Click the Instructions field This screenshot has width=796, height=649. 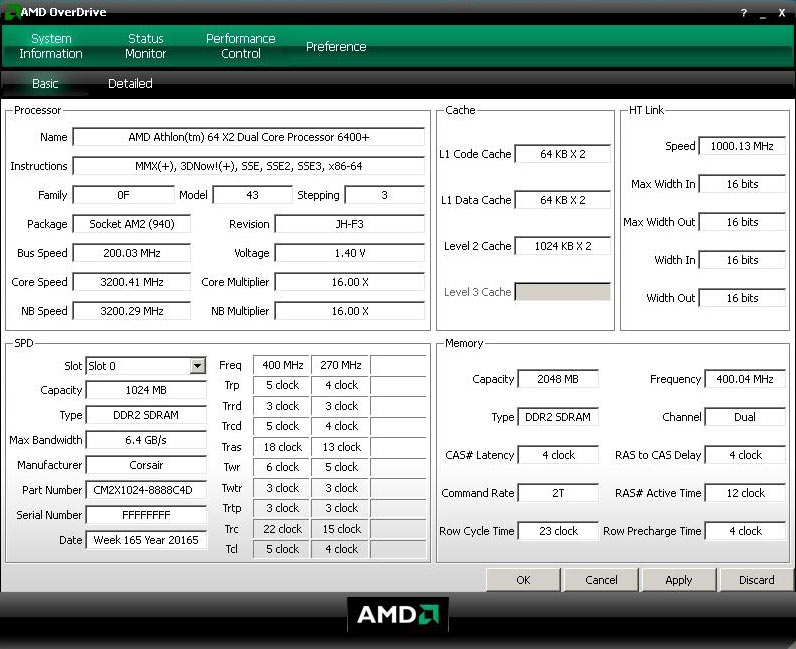[249, 166]
